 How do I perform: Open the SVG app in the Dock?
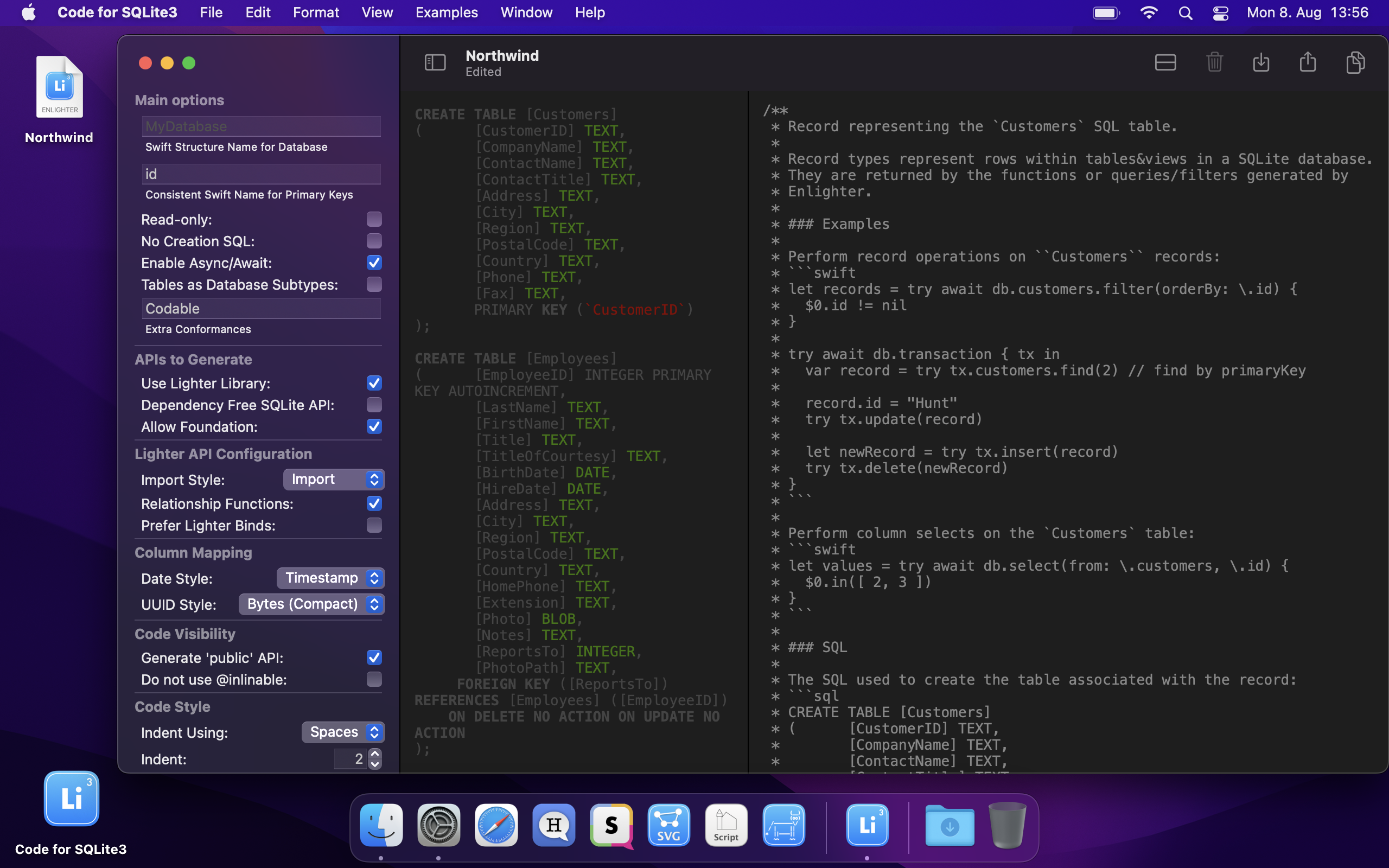point(668,826)
